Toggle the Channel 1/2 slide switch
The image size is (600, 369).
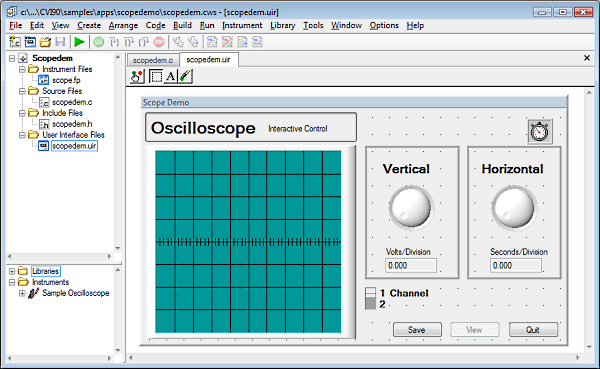click(x=370, y=298)
